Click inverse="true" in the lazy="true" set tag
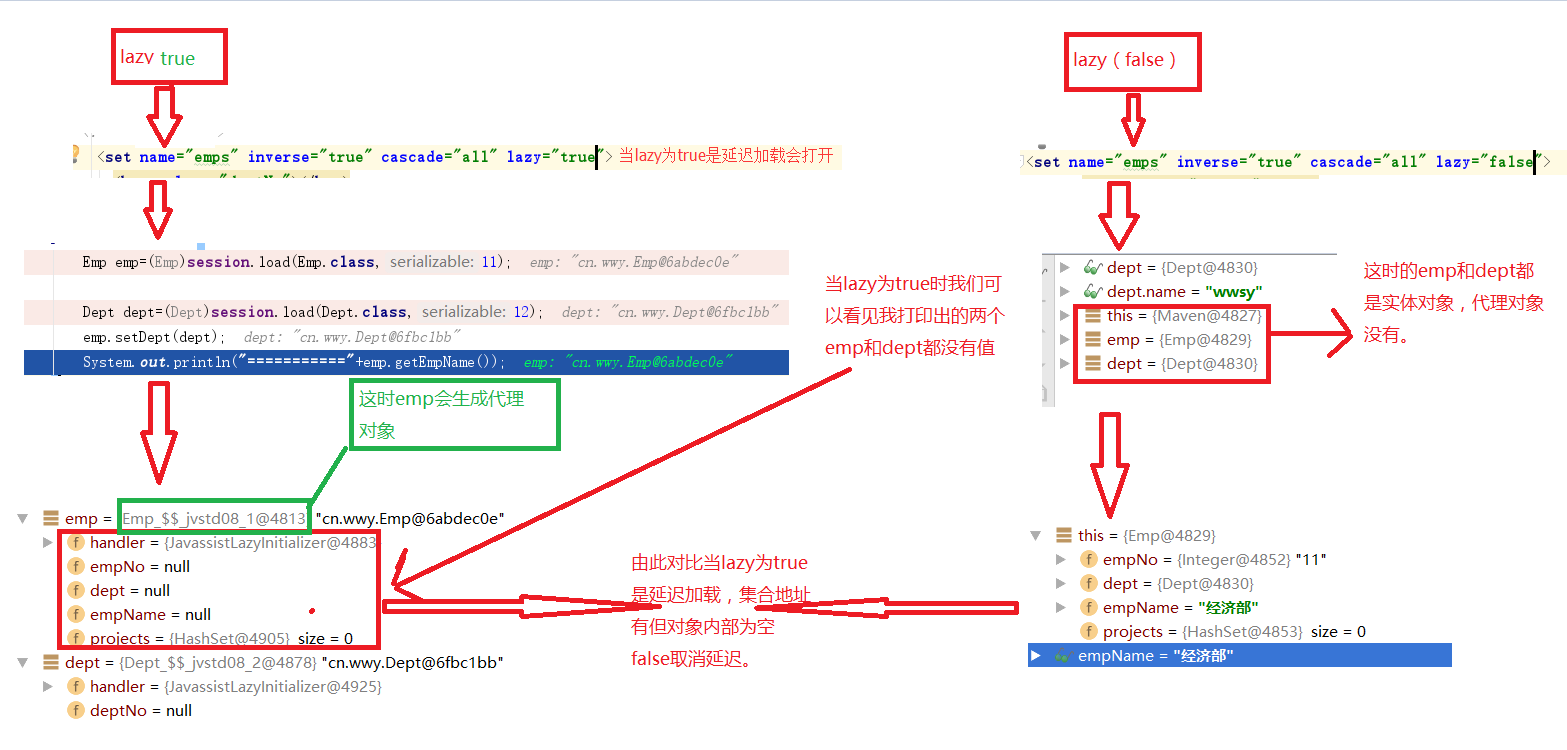 (310, 157)
